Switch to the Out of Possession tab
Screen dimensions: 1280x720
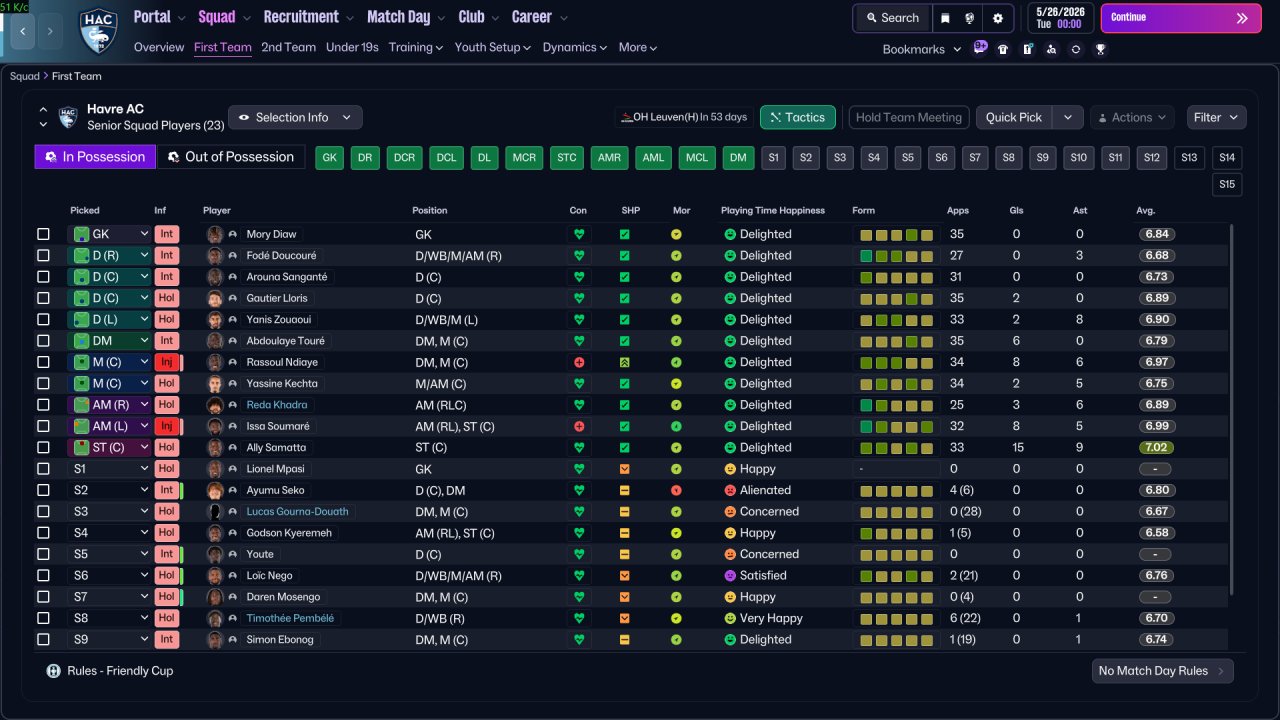tap(231, 156)
